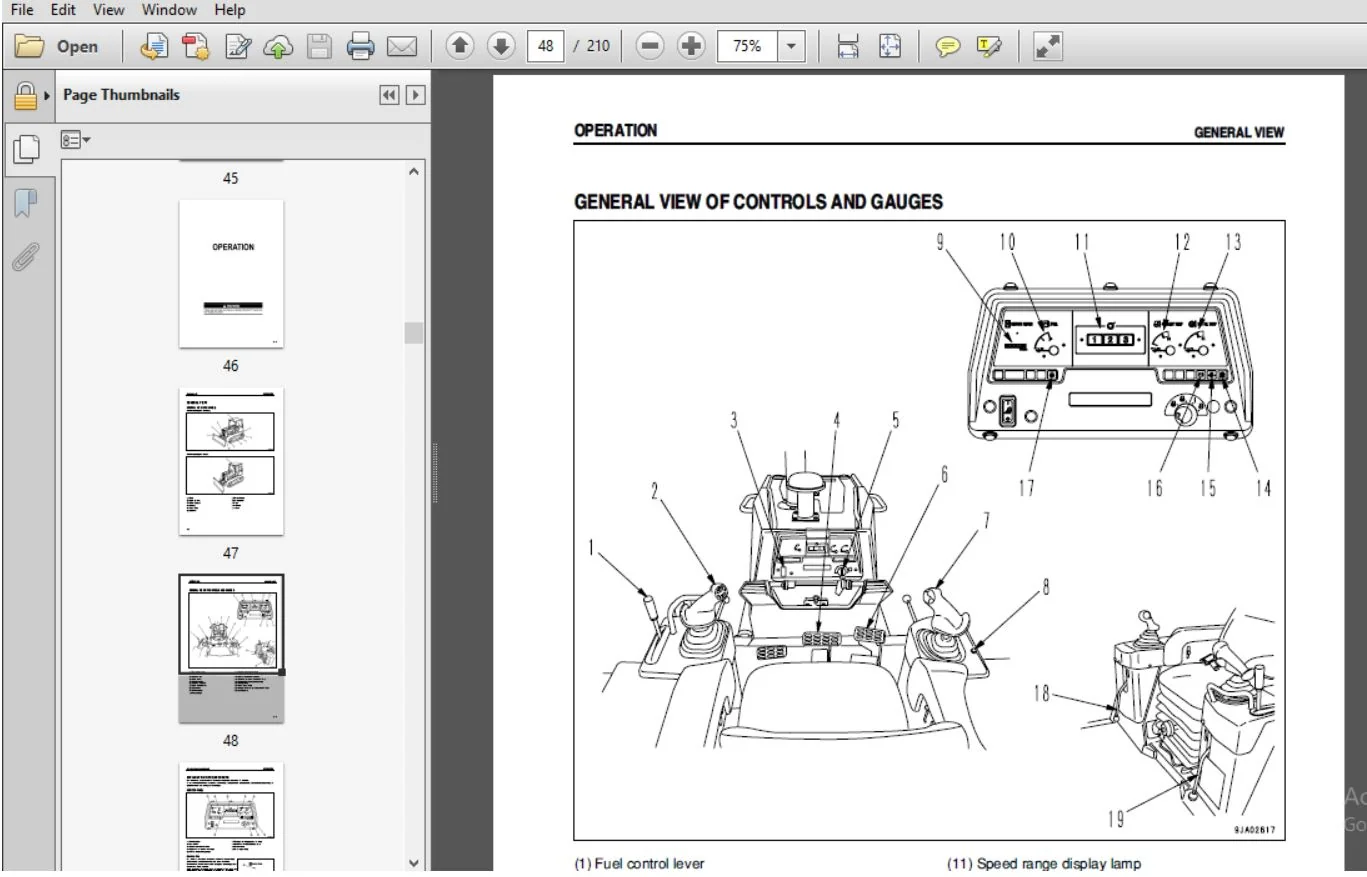Screen dimensions: 1367x877
Task: Click the fit one full page icon
Action: (890, 46)
